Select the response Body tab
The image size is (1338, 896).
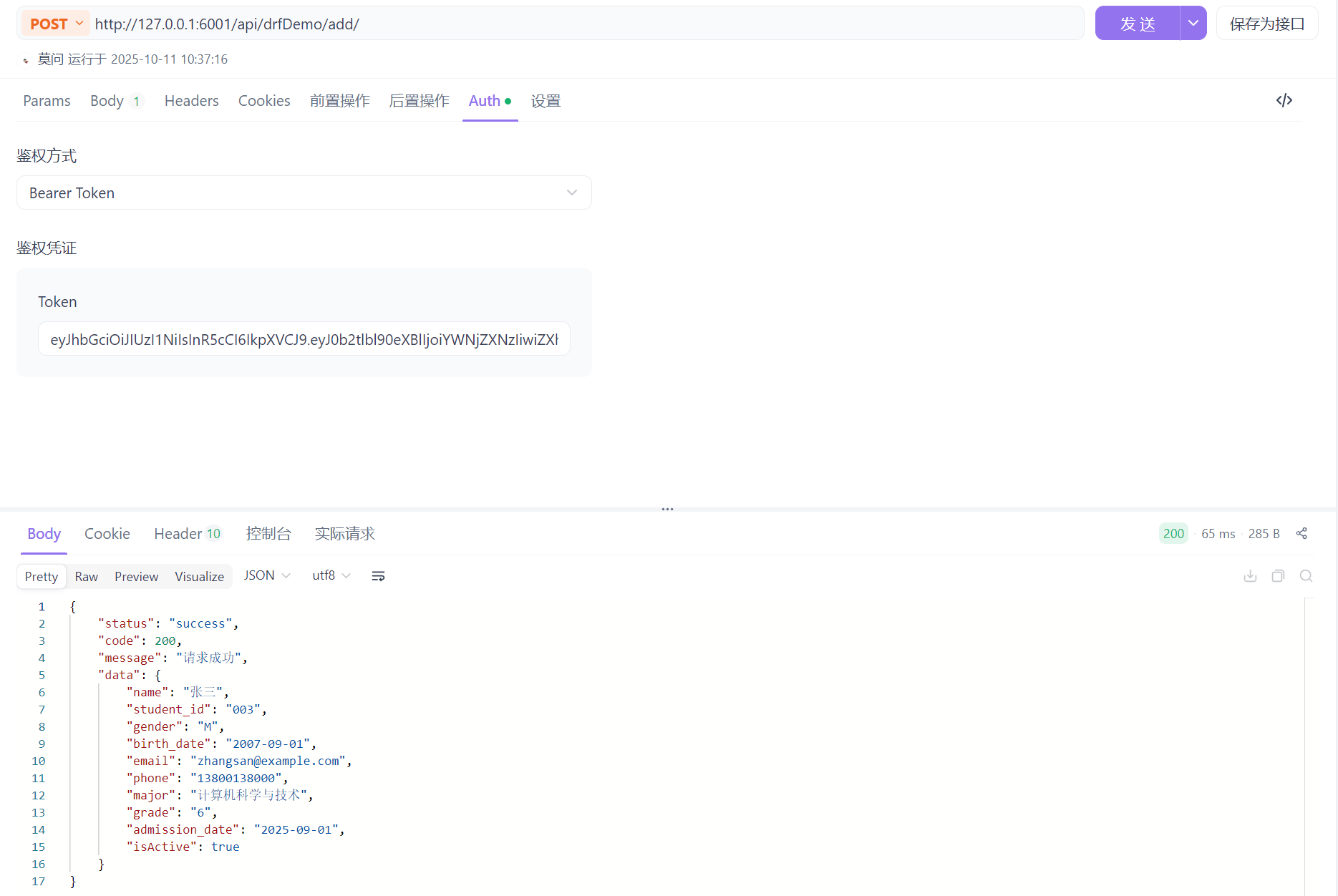[44, 534]
